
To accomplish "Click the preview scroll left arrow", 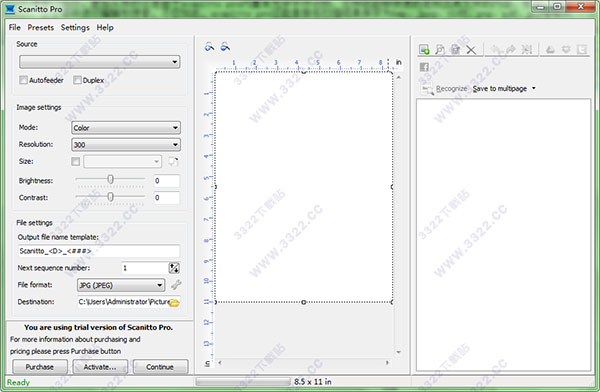I will [x=220, y=362].
